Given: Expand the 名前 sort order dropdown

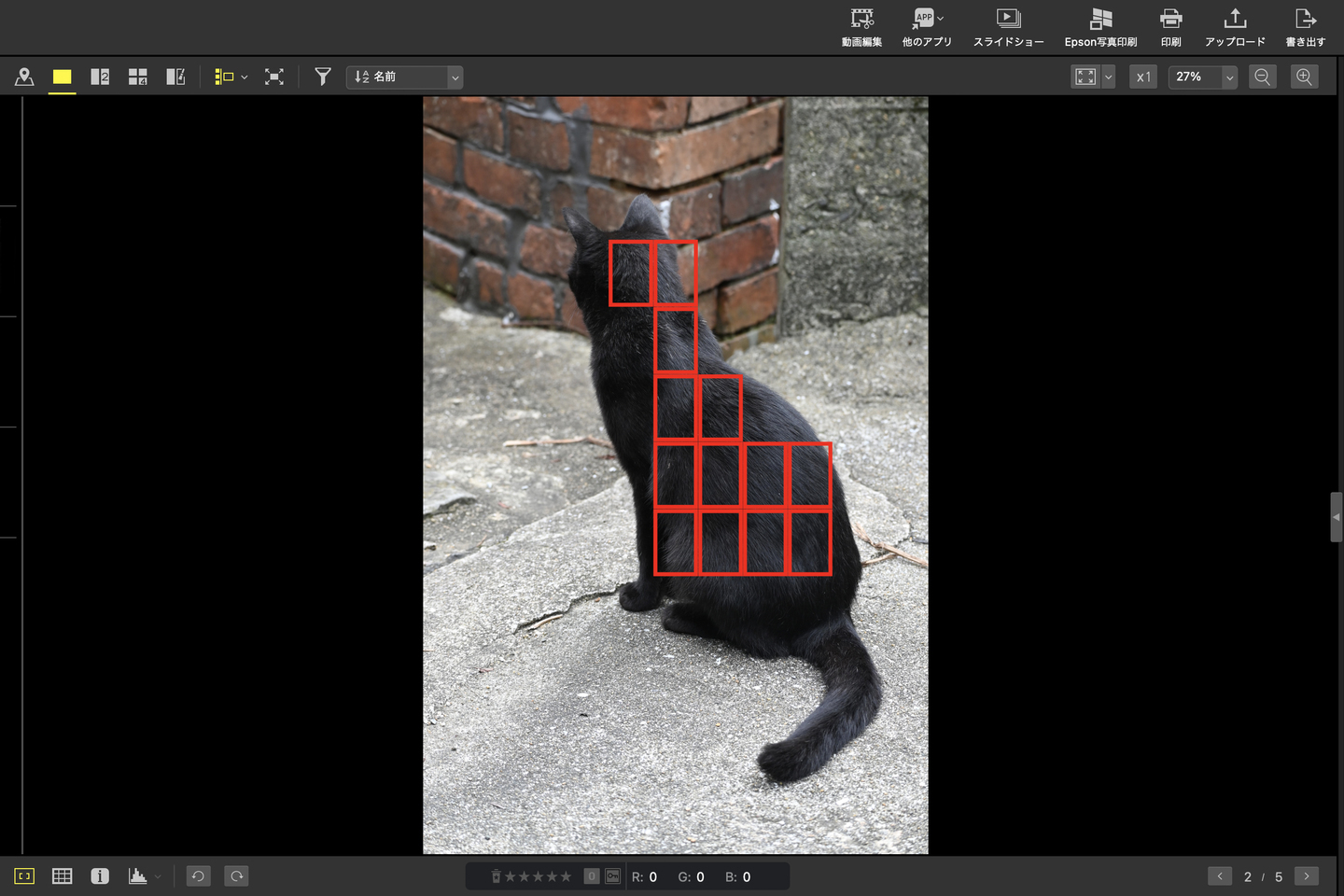Looking at the screenshot, I should (x=455, y=77).
